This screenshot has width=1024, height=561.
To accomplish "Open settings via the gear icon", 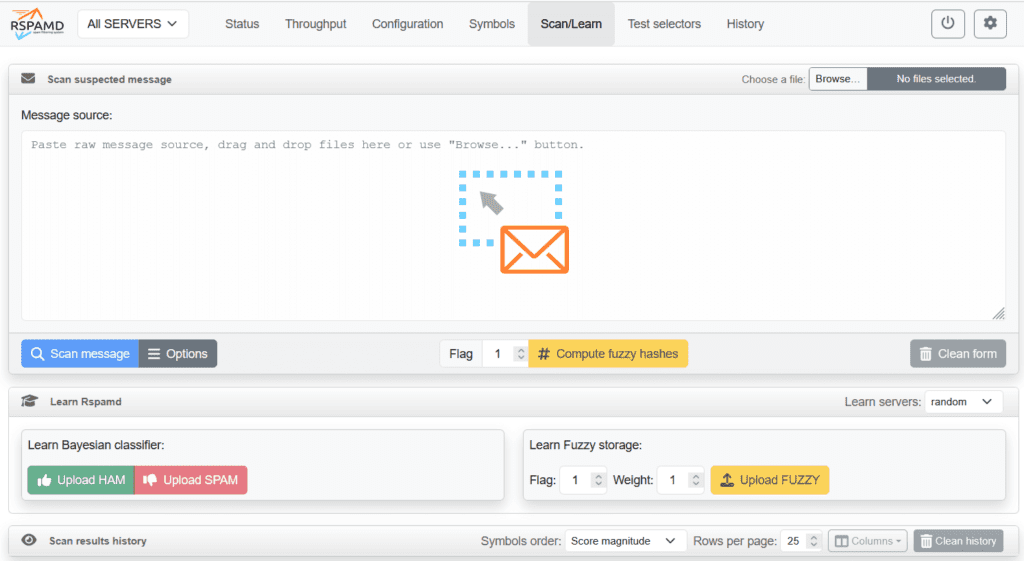I will [x=990, y=24].
